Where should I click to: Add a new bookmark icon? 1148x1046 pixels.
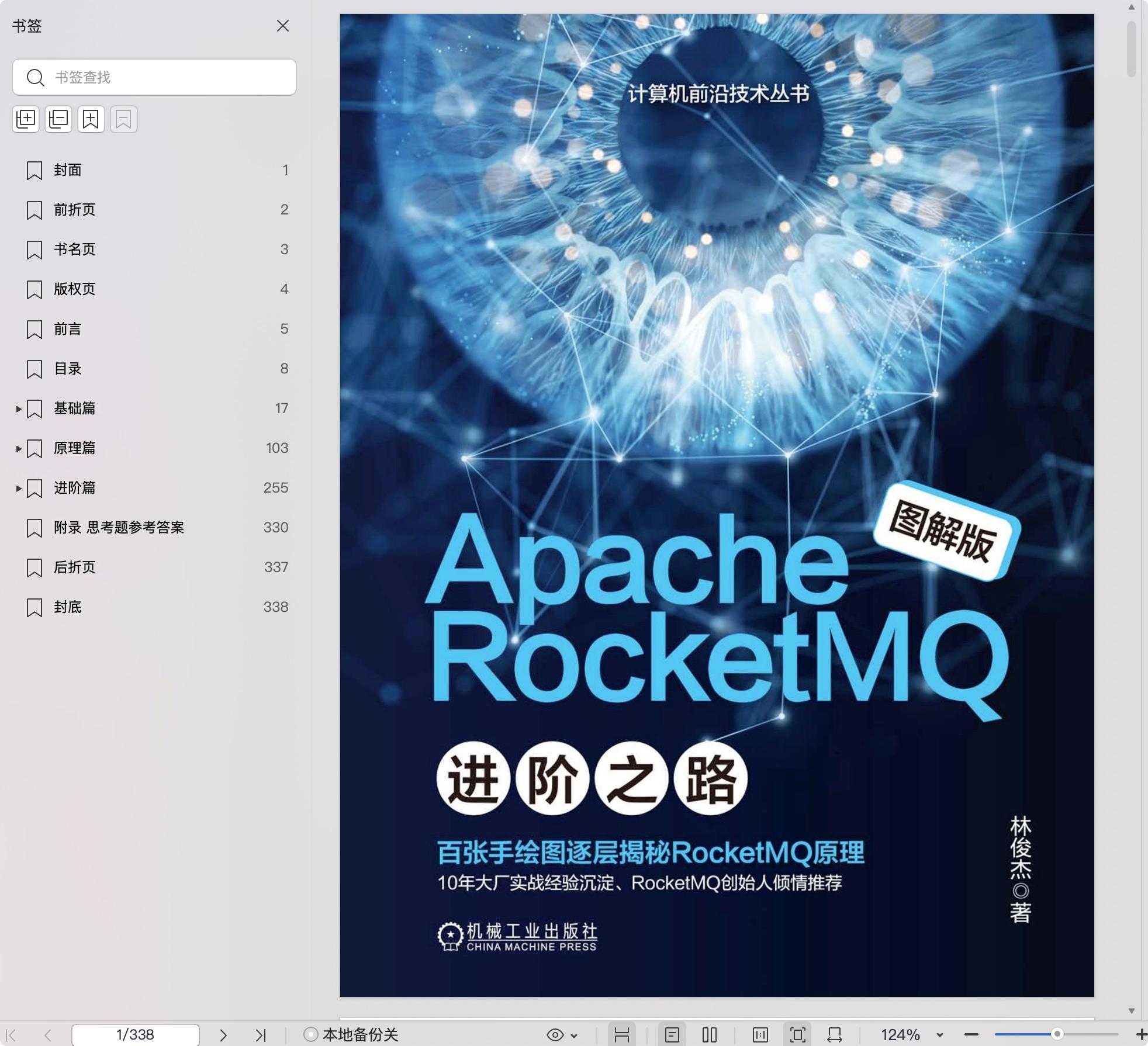pos(91,119)
